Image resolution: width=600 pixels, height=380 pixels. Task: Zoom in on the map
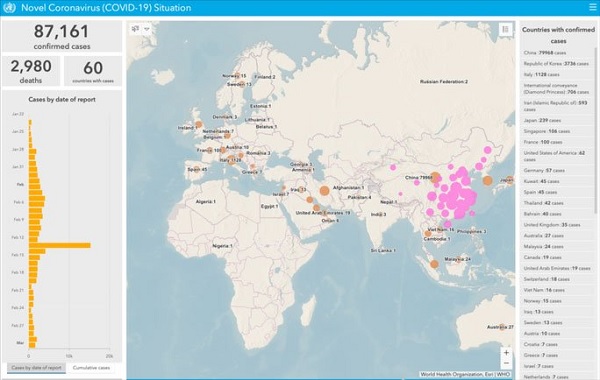point(506,352)
